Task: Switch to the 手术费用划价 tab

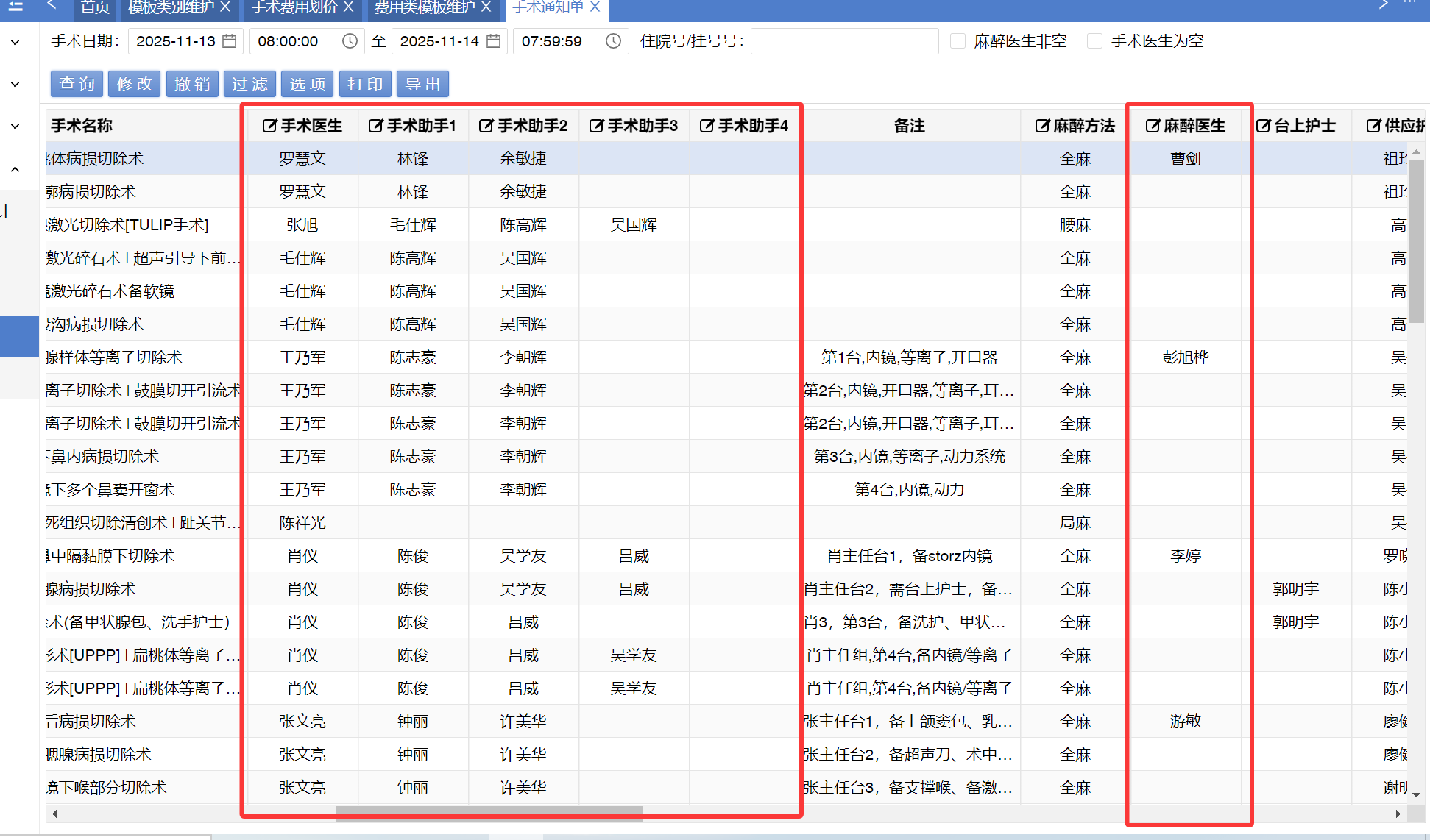Action: 294,7
